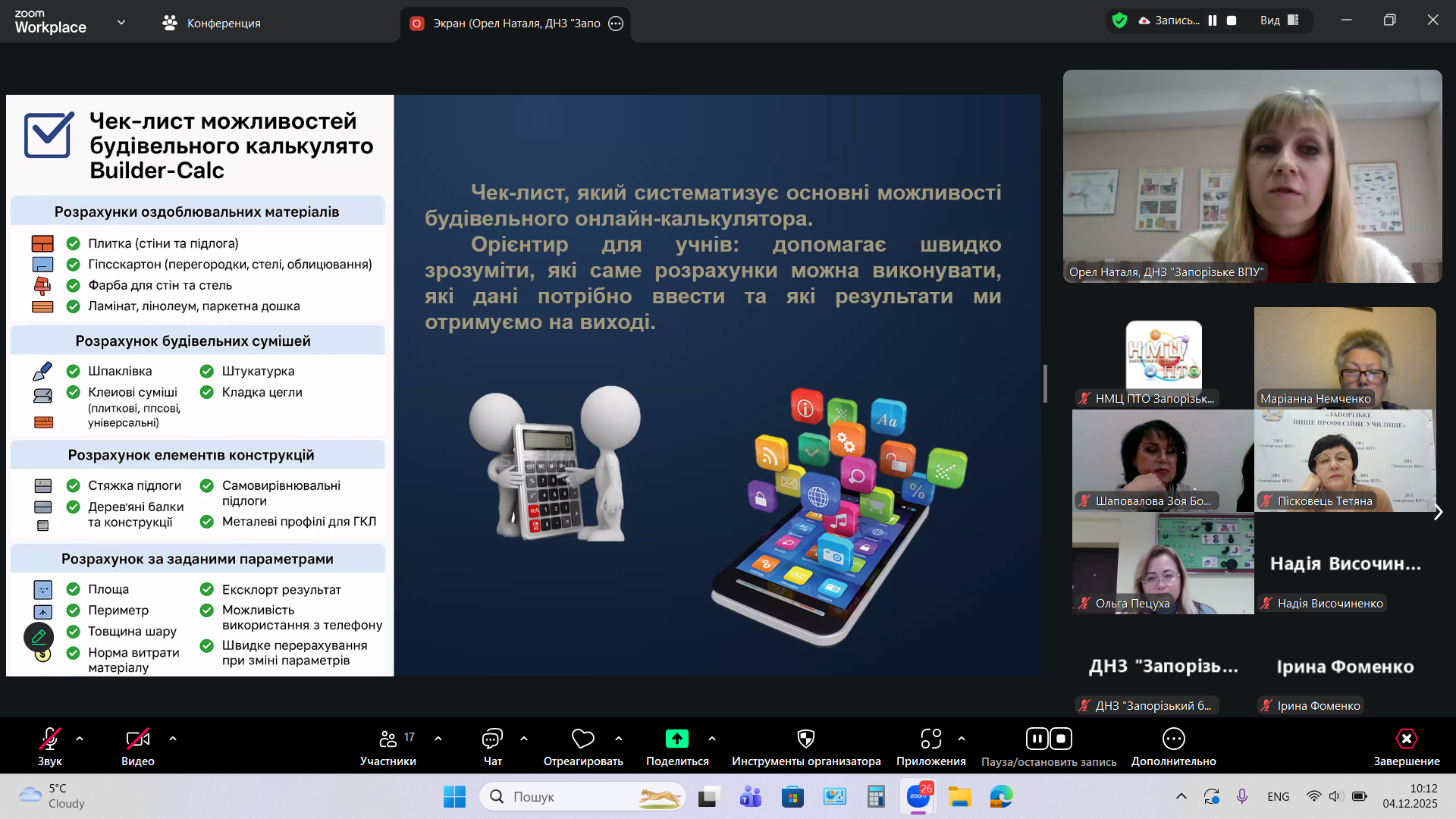Expand chat options arrow beside Чат

click(524, 739)
